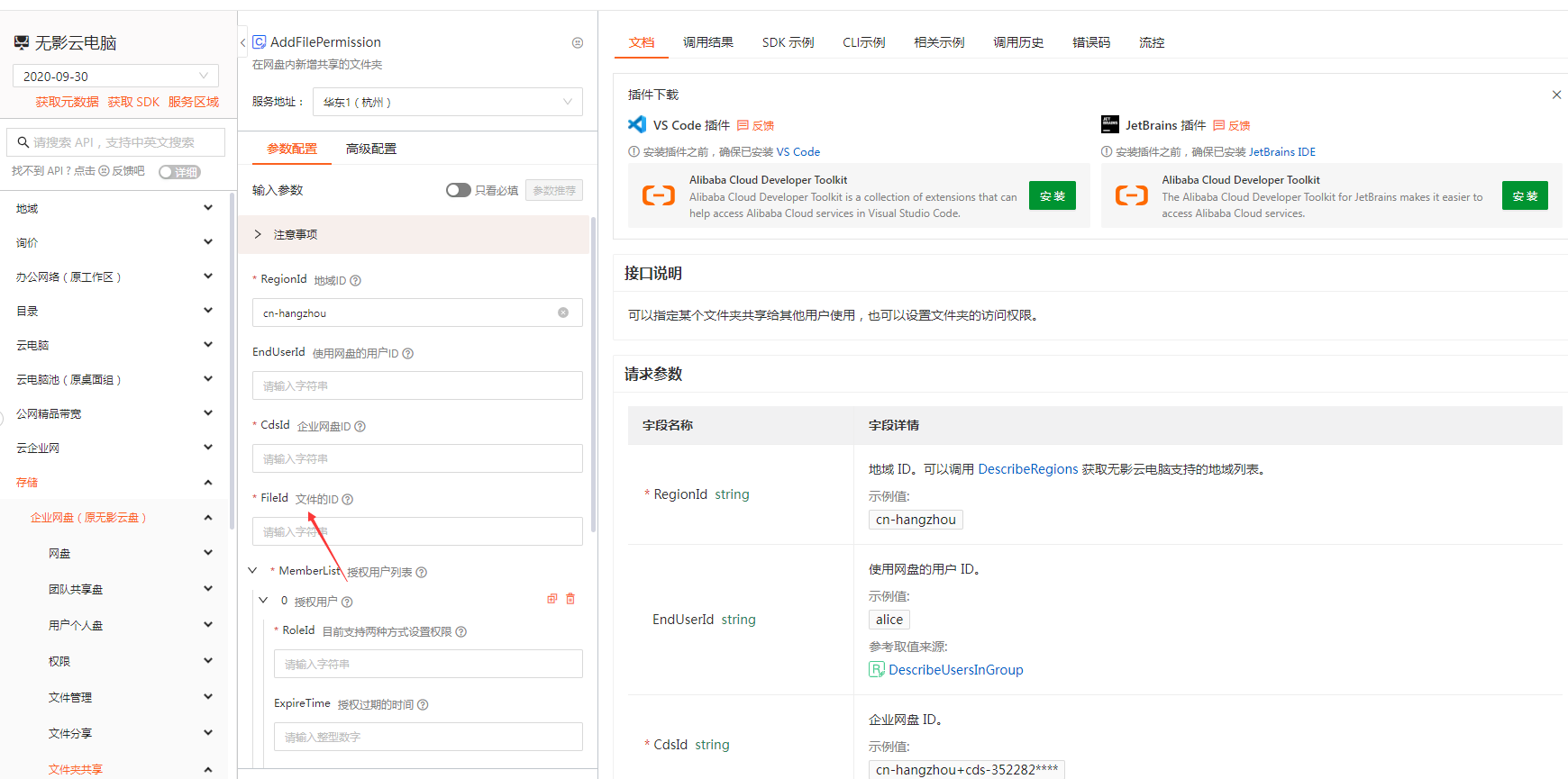This screenshot has height=779, width=1568.
Task: Click the help icon next to CdsId 企业网盘ID
Action: click(360, 426)
